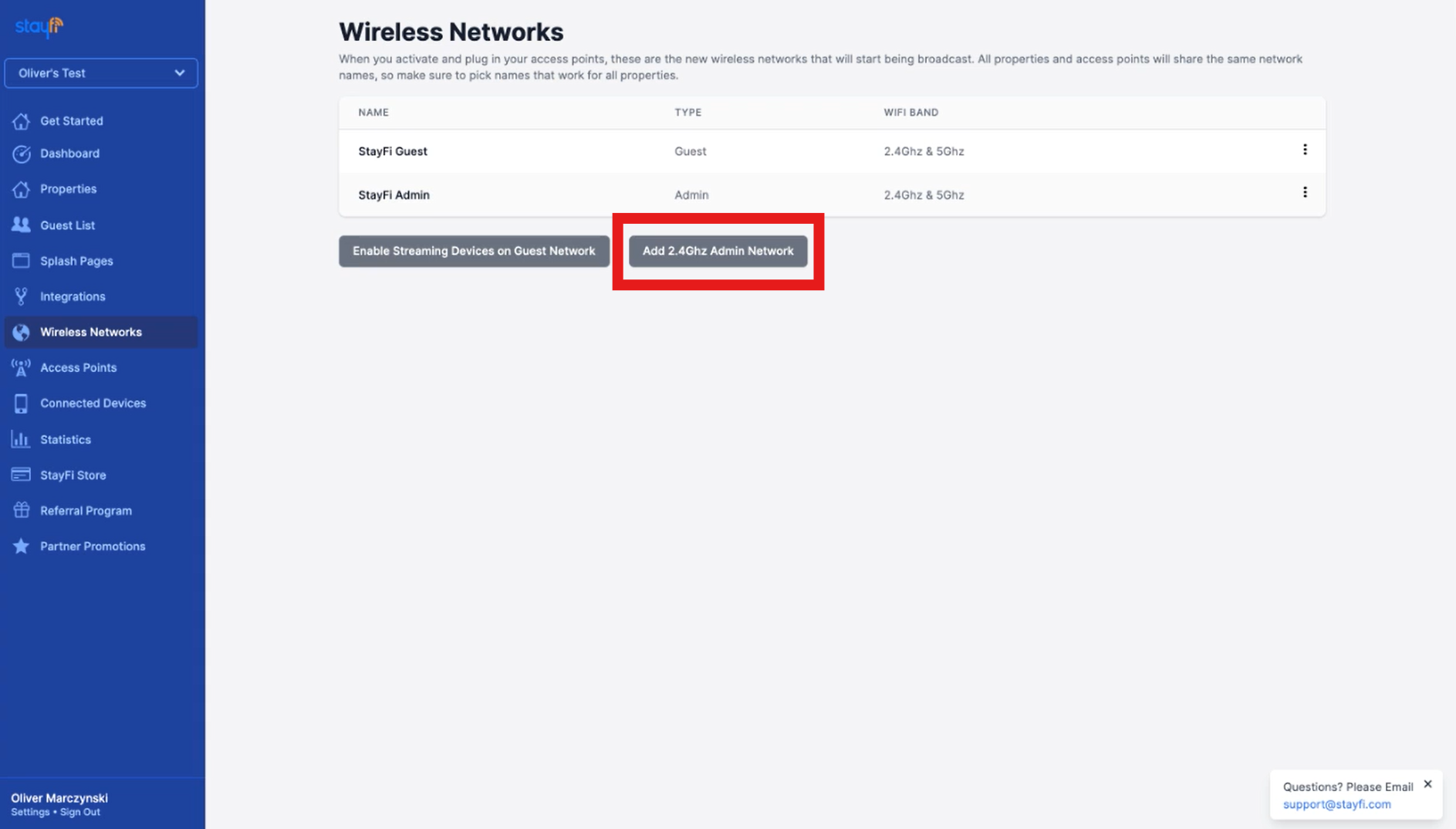Screen dimensions: 1456x829
Task: Open the support@stayfi.com email link
Action: 1336,804
